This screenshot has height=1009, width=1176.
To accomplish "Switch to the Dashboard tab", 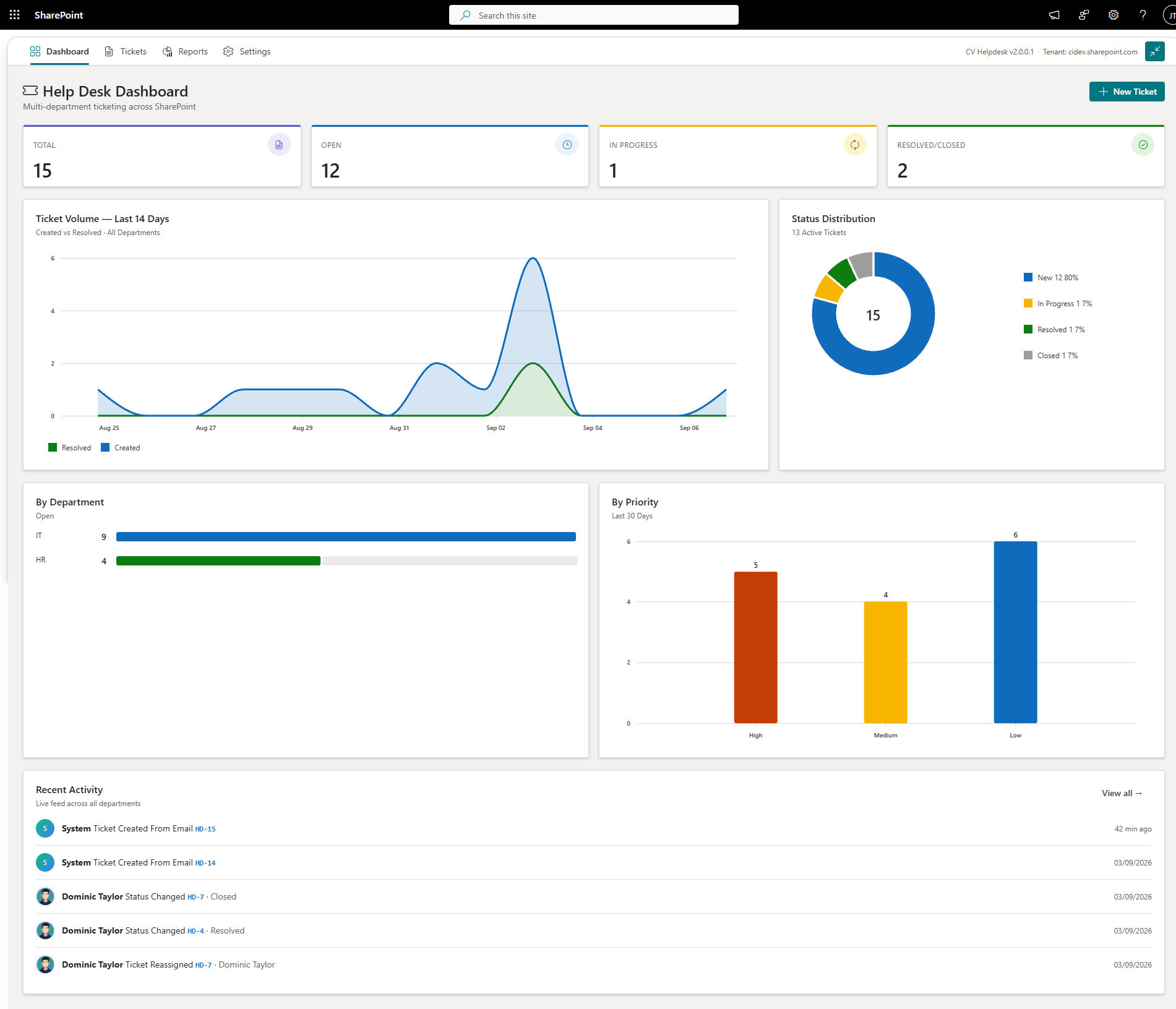I will click(x=59, y=51).
